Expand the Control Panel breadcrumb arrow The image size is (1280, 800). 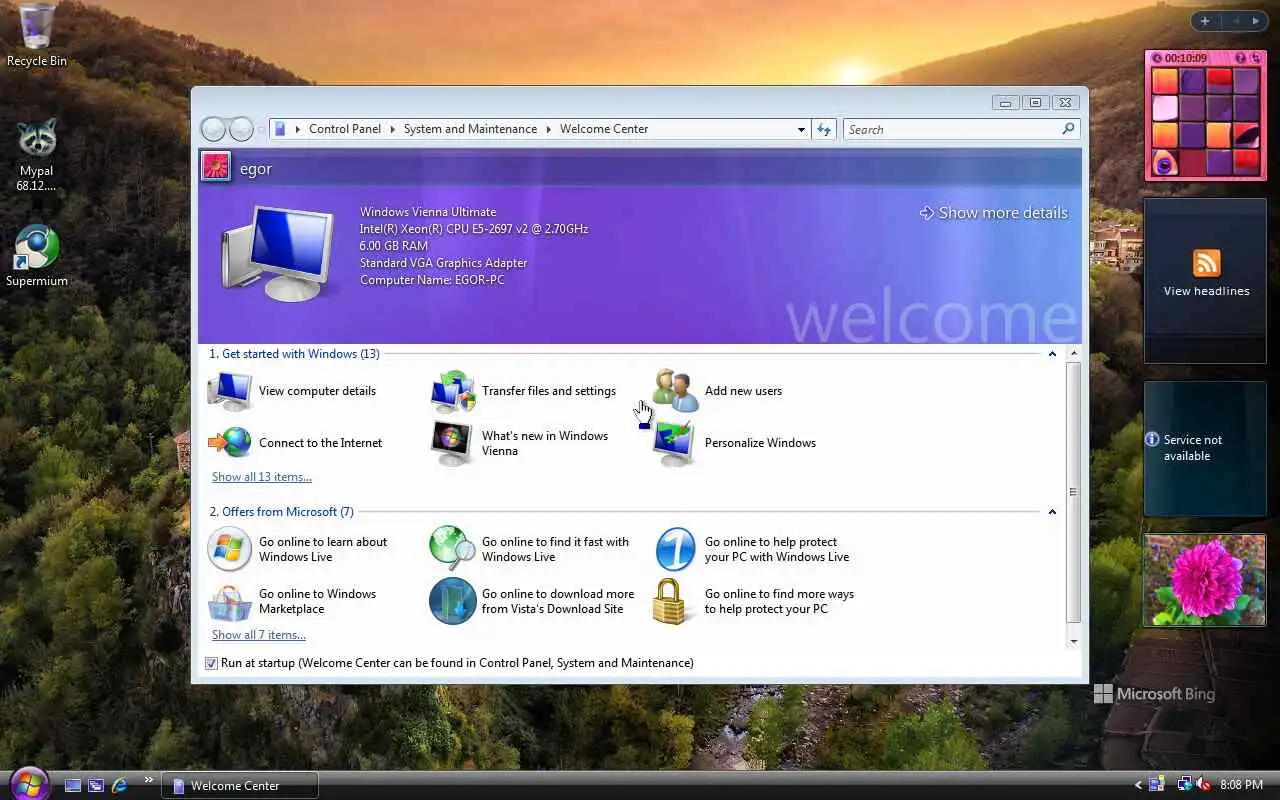coord(392,129)
